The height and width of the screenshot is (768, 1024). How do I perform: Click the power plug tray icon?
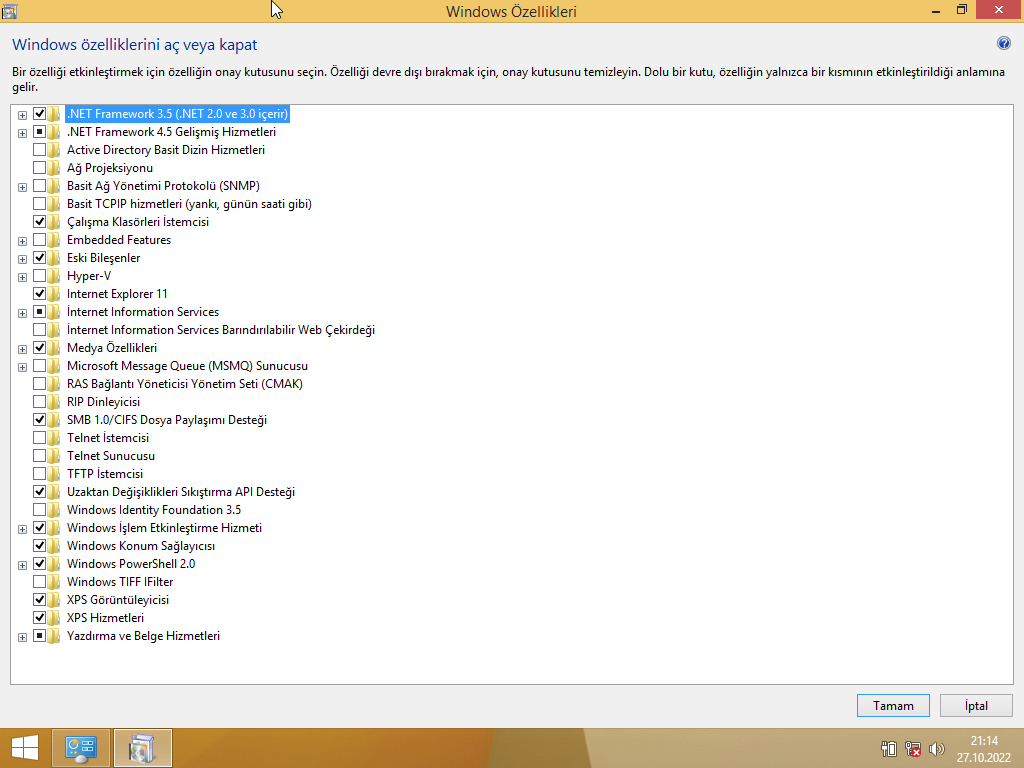[889, 749]
